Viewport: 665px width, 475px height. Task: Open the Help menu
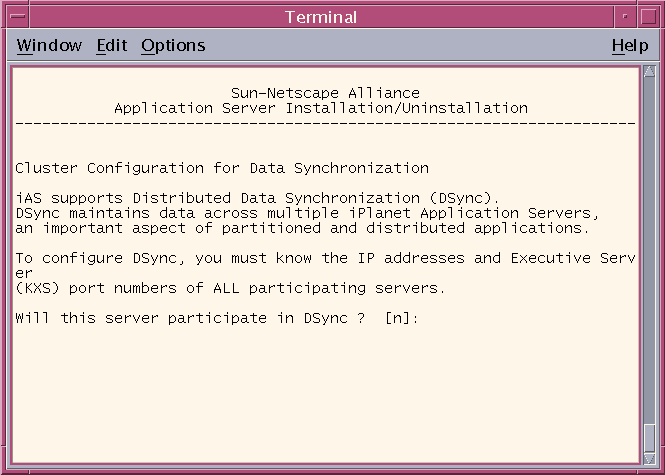[x=630, y=45]
